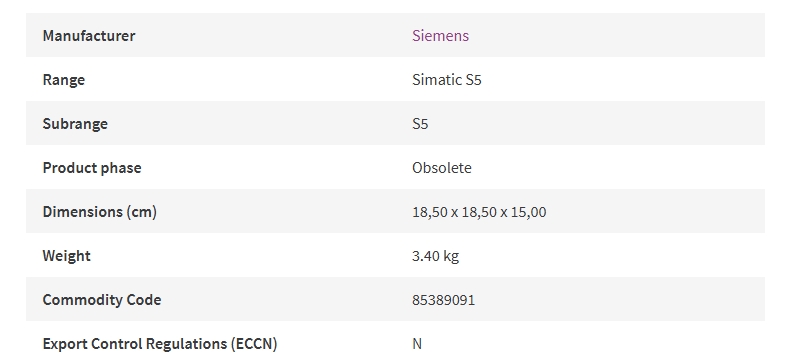791x364 pixels.
Task: Select the S5 subrange value
Action: coord(420,124)
